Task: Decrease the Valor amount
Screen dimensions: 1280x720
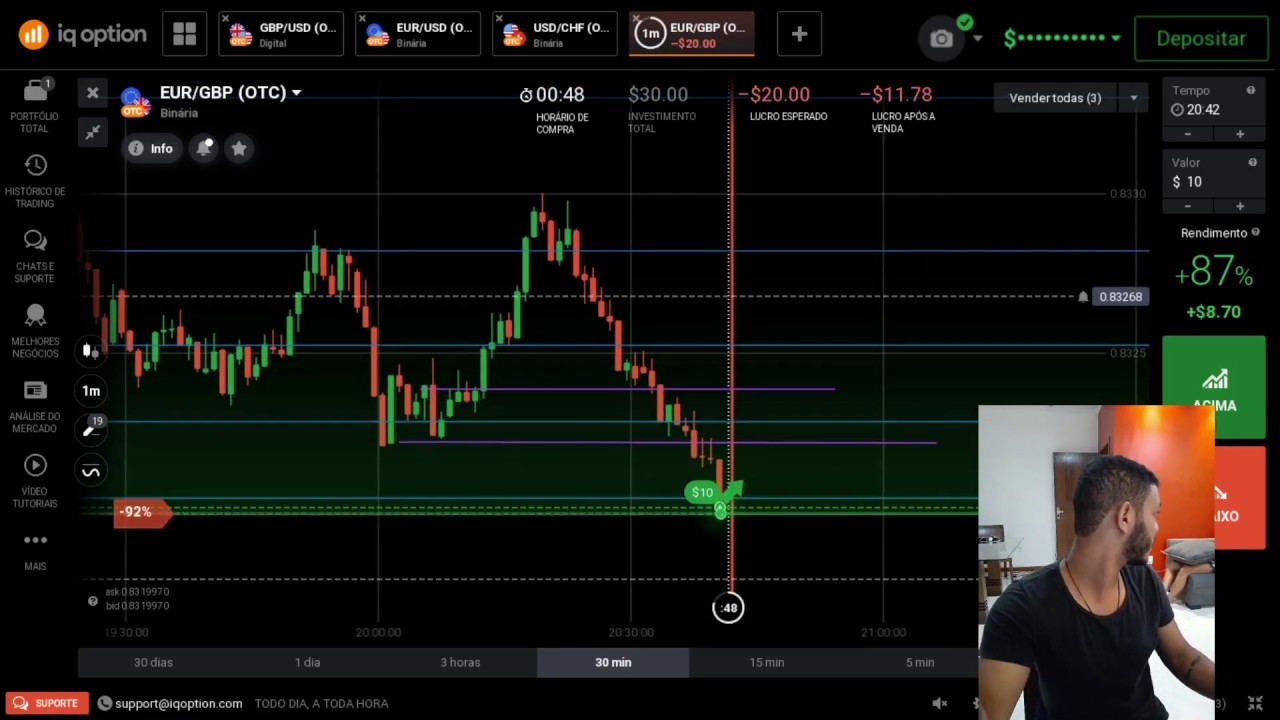Action: tap(1188, 206)
